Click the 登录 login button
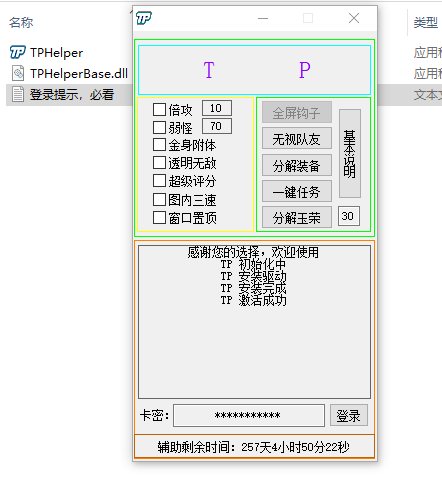This screenshot has width=442, height=478. pyautogui.click(x=349, y=415)
